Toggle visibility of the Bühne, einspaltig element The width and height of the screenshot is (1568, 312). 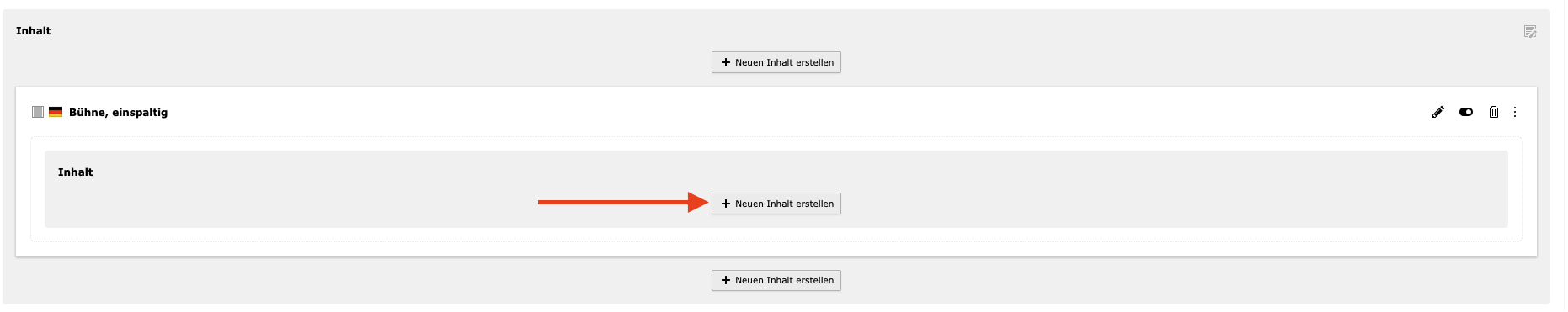1466,112
